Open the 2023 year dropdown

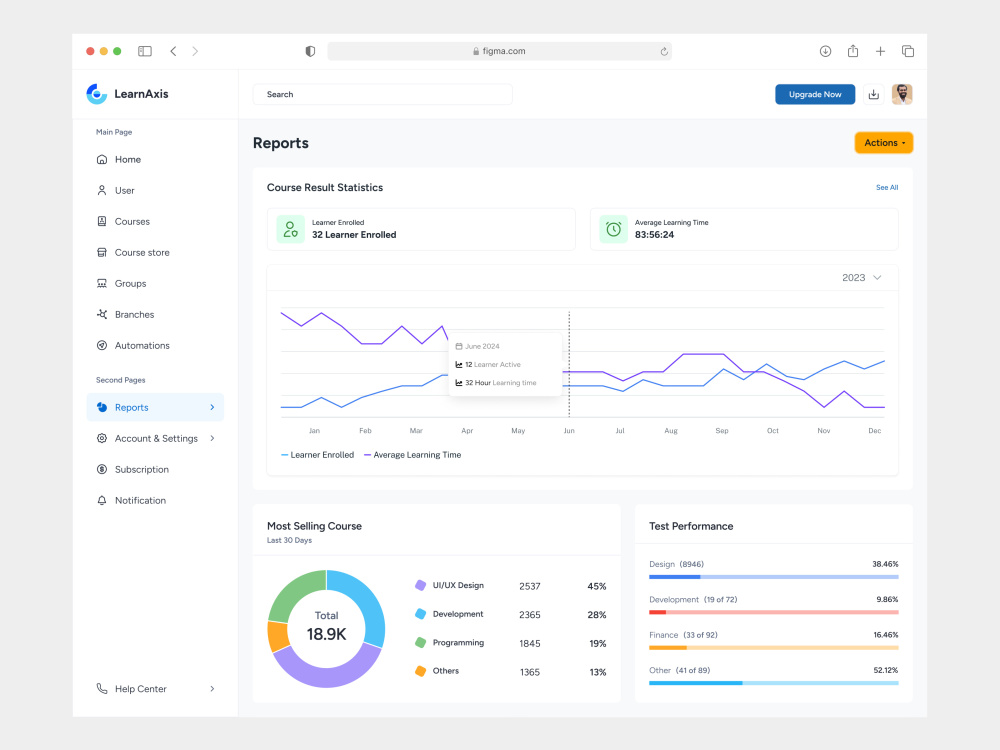click(x=862, y=277)
